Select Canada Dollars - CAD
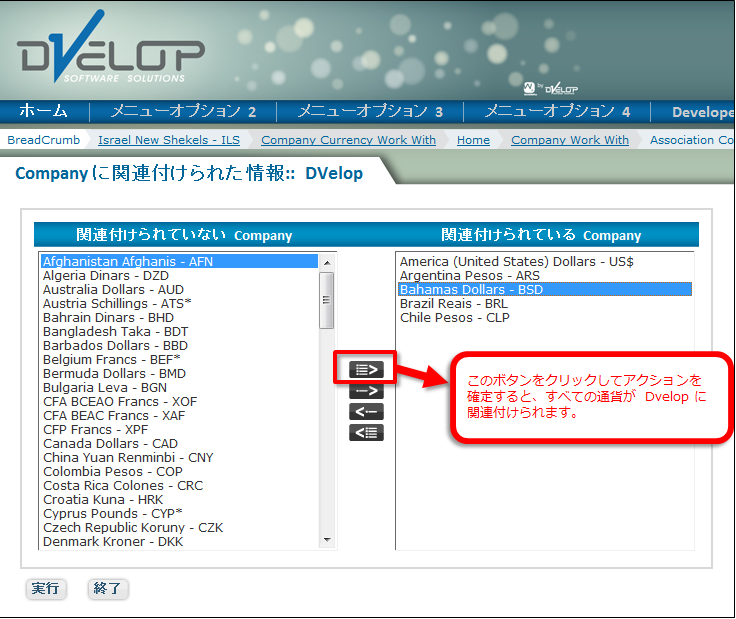 179,444
